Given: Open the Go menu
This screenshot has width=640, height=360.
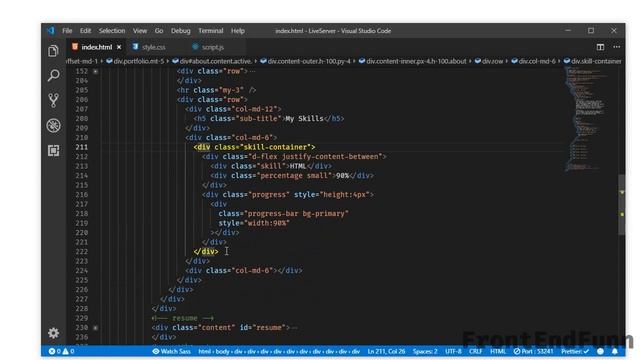Looking at the screenshot, I should point(159,31).
